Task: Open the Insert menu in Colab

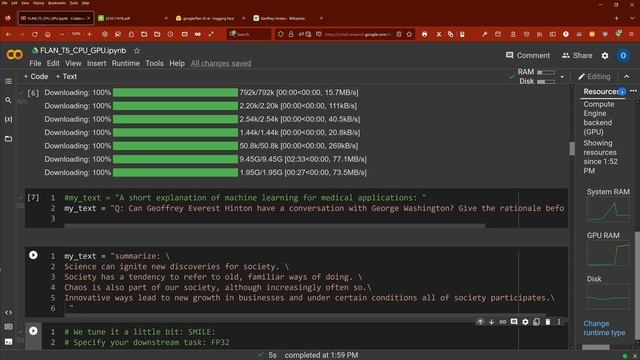Action: pos(96,63)
